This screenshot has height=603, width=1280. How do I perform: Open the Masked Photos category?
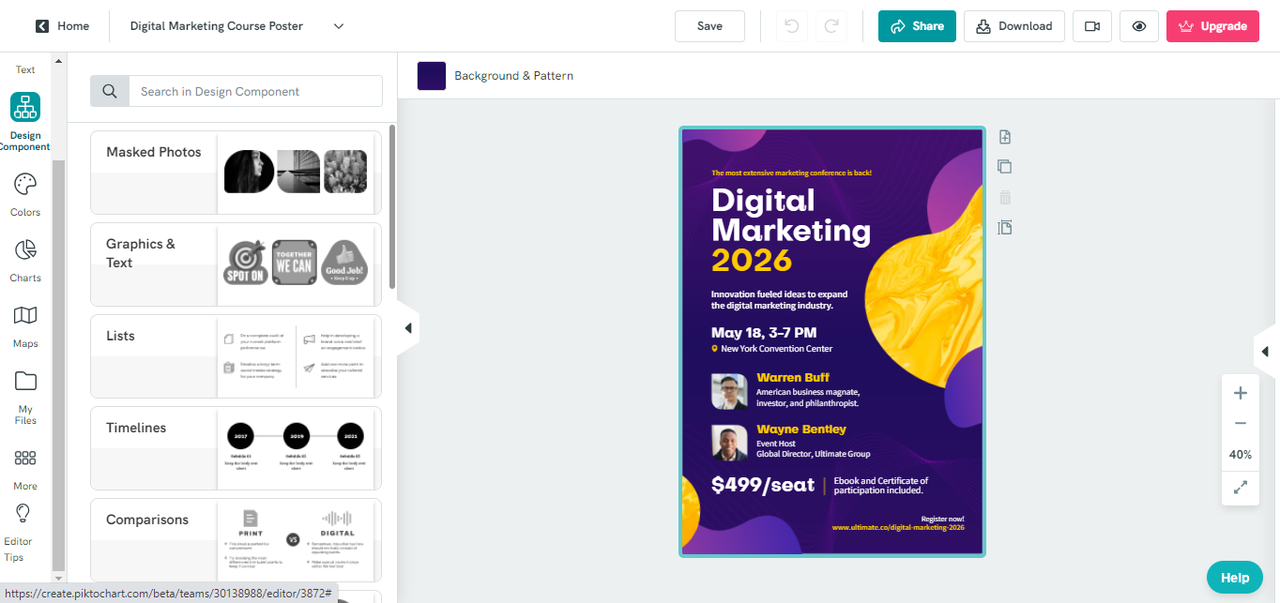236,172
